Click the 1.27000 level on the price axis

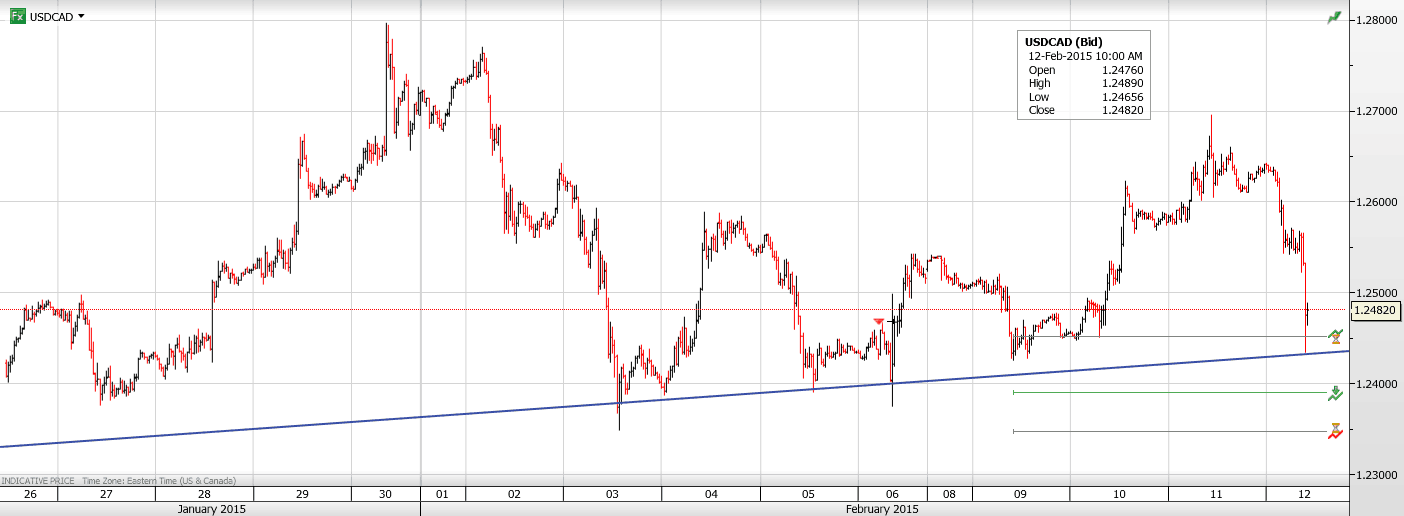(x=1376, y=111)
